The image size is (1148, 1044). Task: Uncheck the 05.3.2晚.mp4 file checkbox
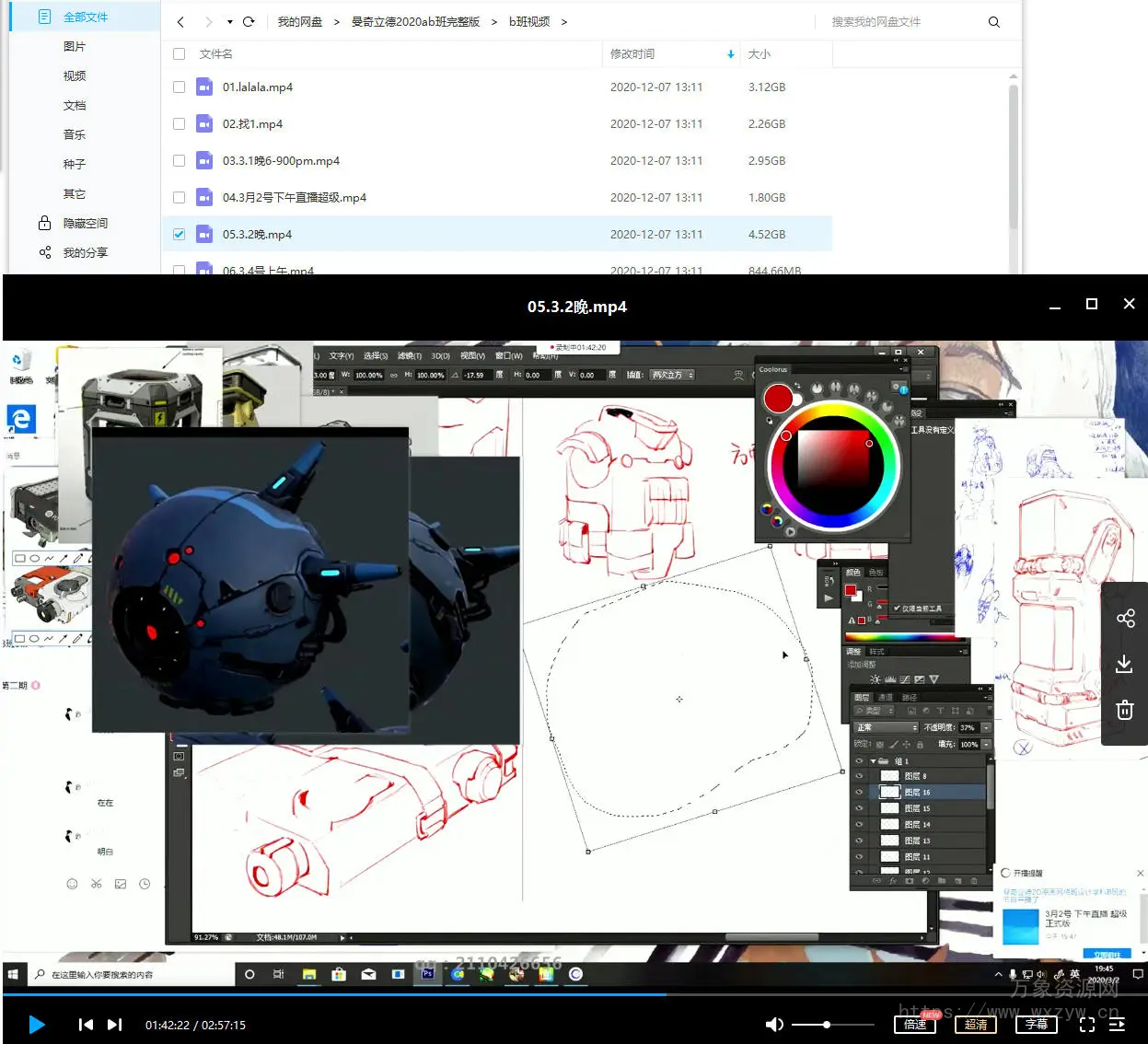pyautogui.click(x=179, y=235)
